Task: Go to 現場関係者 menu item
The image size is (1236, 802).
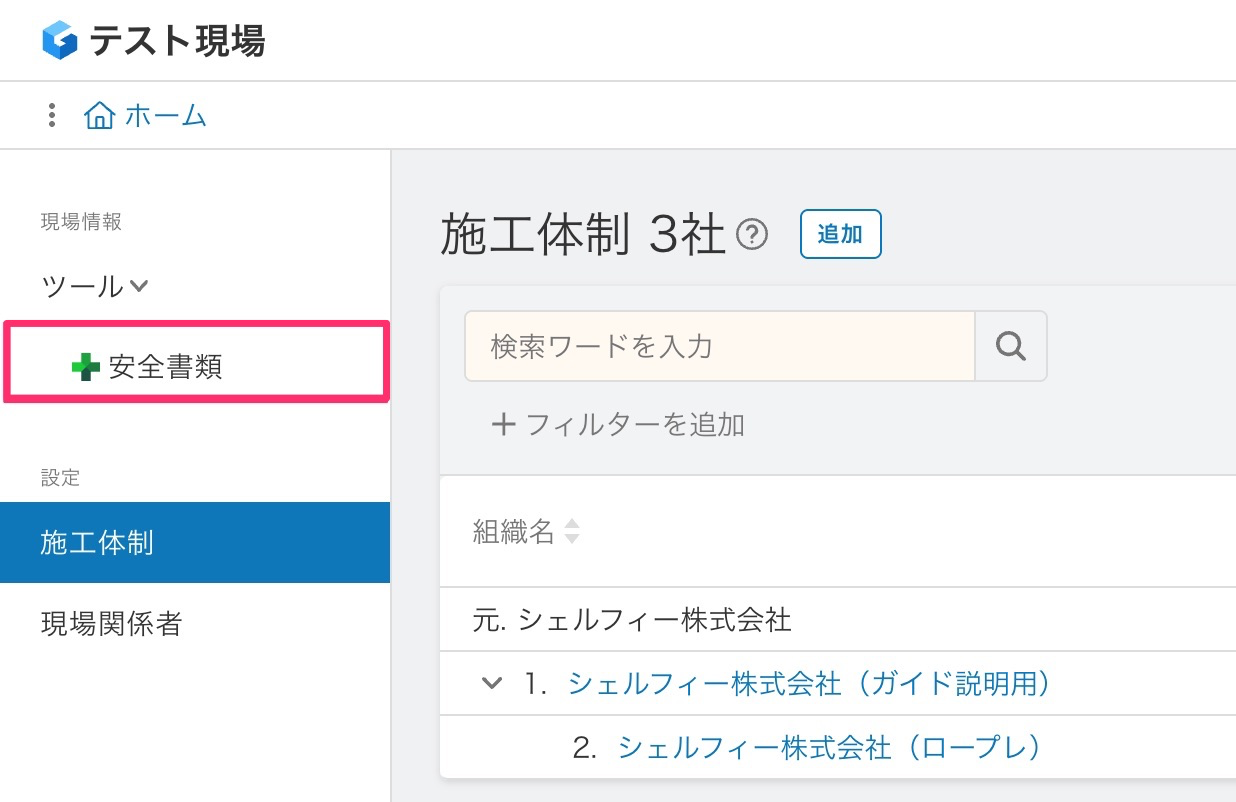Action: (x=112, y=624)
